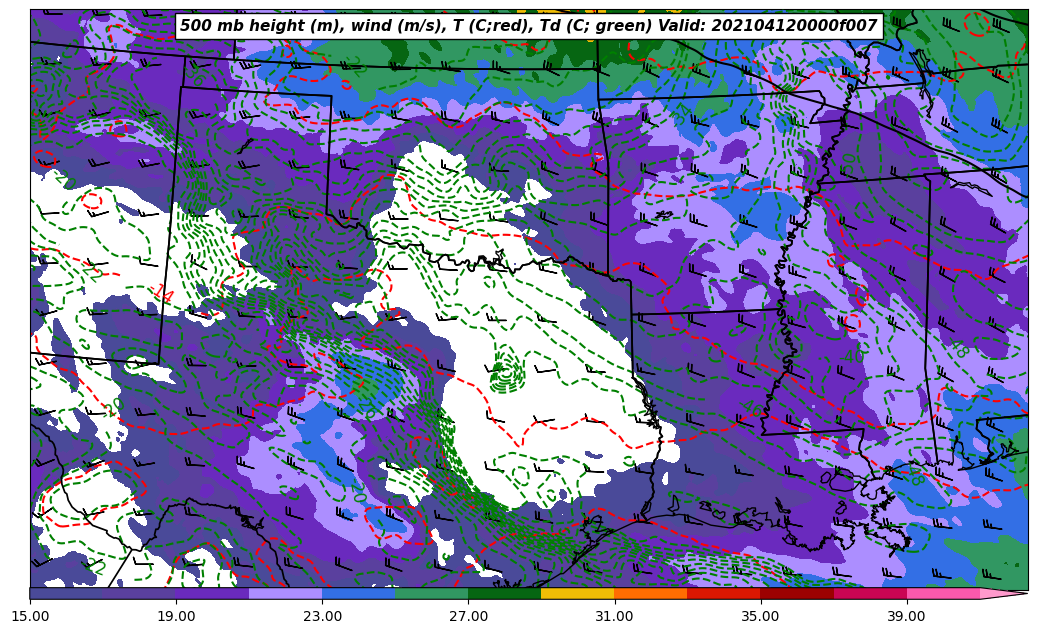The height and width of the screenshot is (633, 1037).
Task: Click the small green closed contours in central white area
Action: (506, 372)
